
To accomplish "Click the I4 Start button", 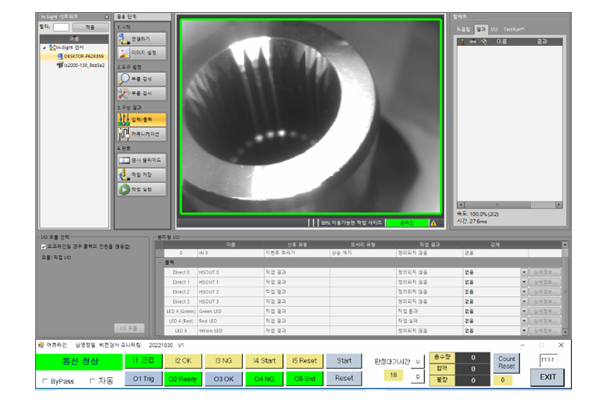I will tap(264, 360).
